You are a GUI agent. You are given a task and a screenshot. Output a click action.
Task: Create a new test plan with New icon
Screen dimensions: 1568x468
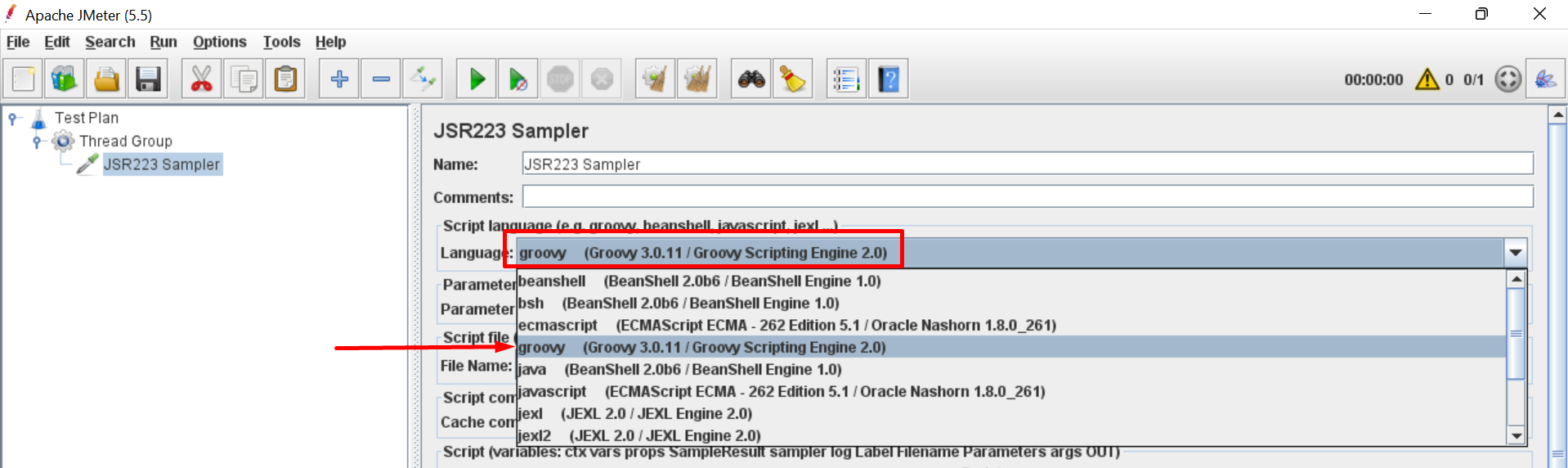tap(24, 79)
